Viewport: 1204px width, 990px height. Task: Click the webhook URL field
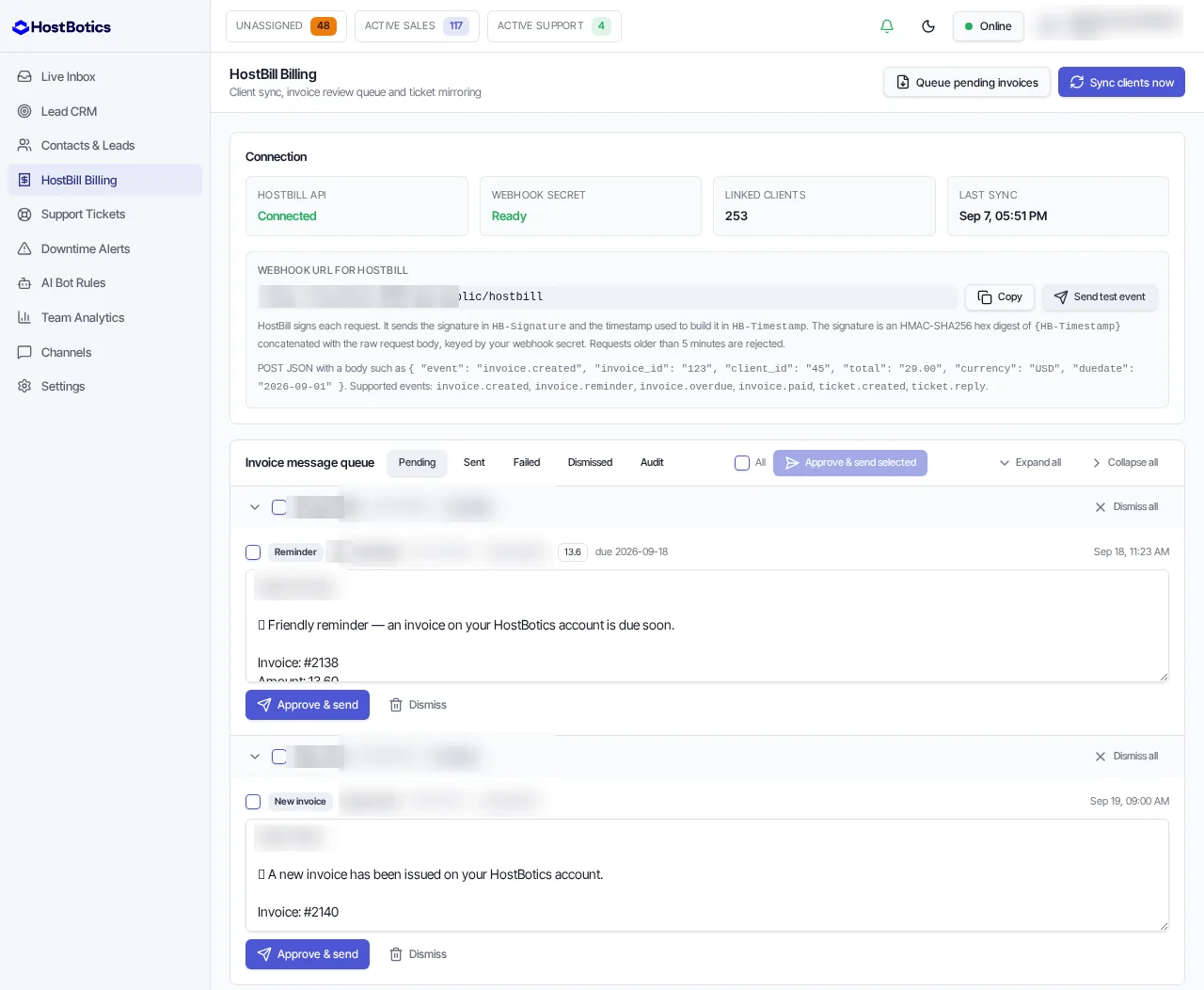pos(608,296)
